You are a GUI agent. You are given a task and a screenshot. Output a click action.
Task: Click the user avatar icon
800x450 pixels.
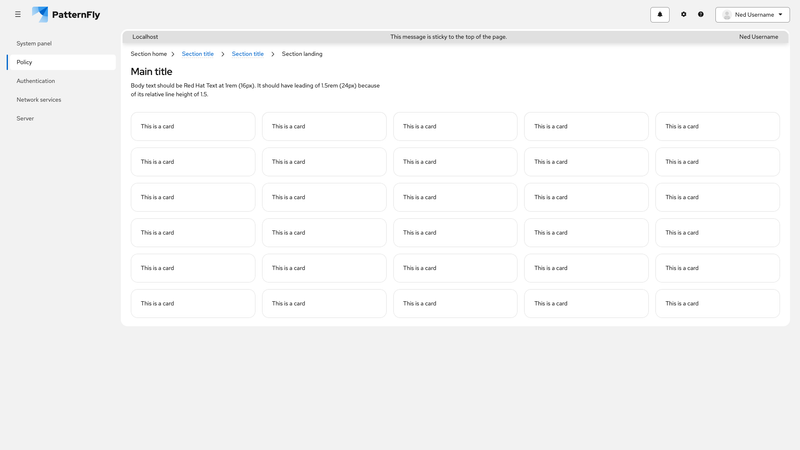727,15
